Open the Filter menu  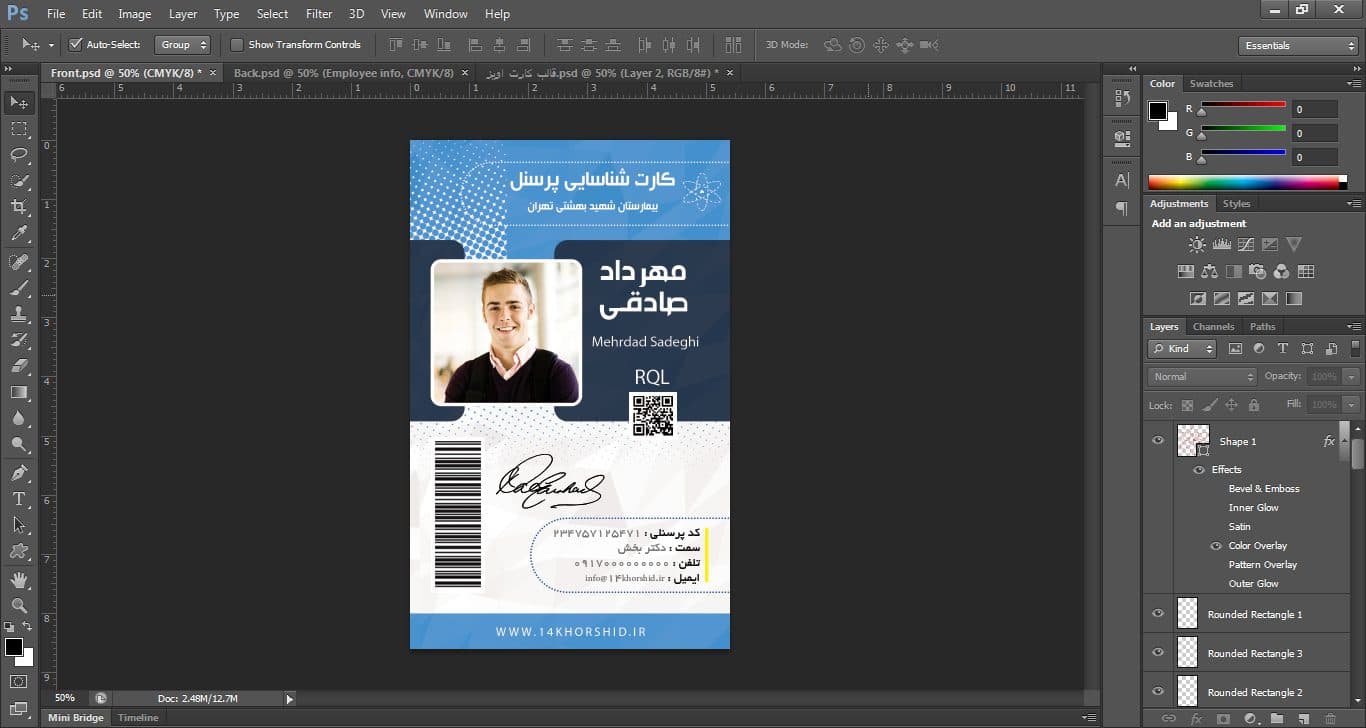(319, 14)
